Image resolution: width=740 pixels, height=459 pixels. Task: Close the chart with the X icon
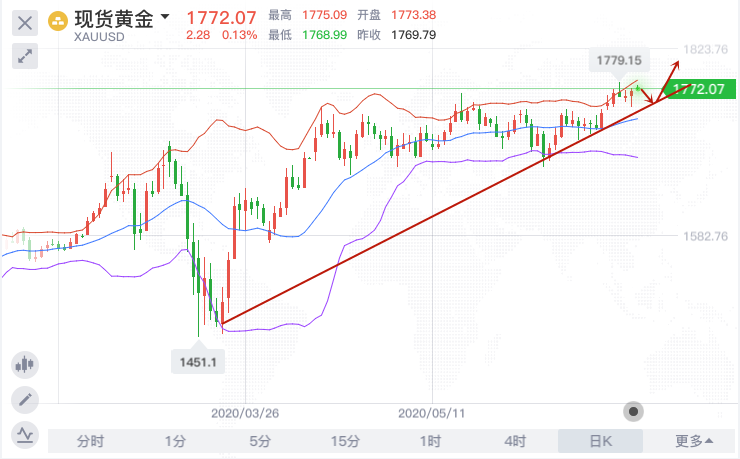point(25,20)
